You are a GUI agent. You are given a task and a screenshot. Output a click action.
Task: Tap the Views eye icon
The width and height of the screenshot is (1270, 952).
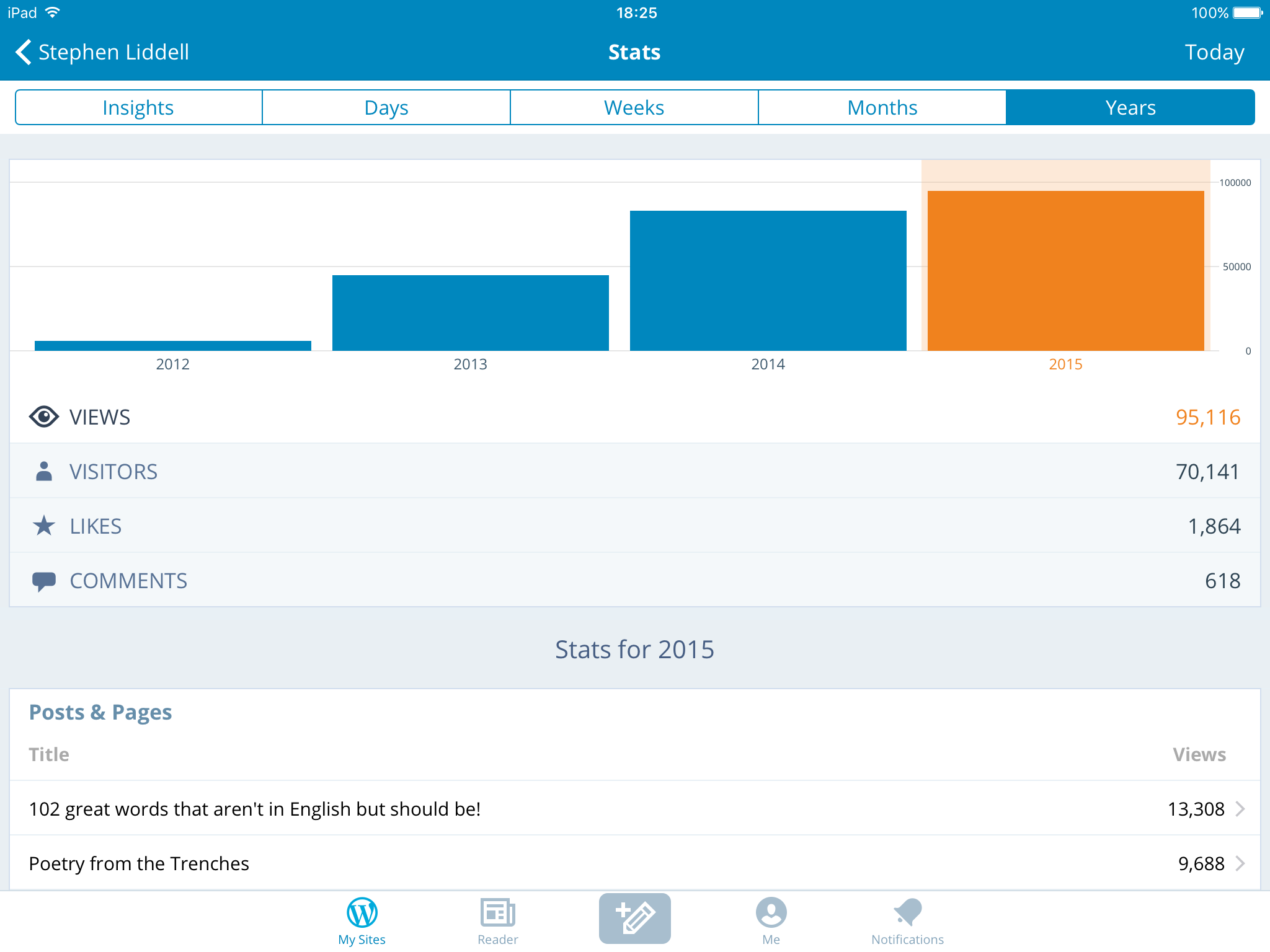(x=43, y=417)
